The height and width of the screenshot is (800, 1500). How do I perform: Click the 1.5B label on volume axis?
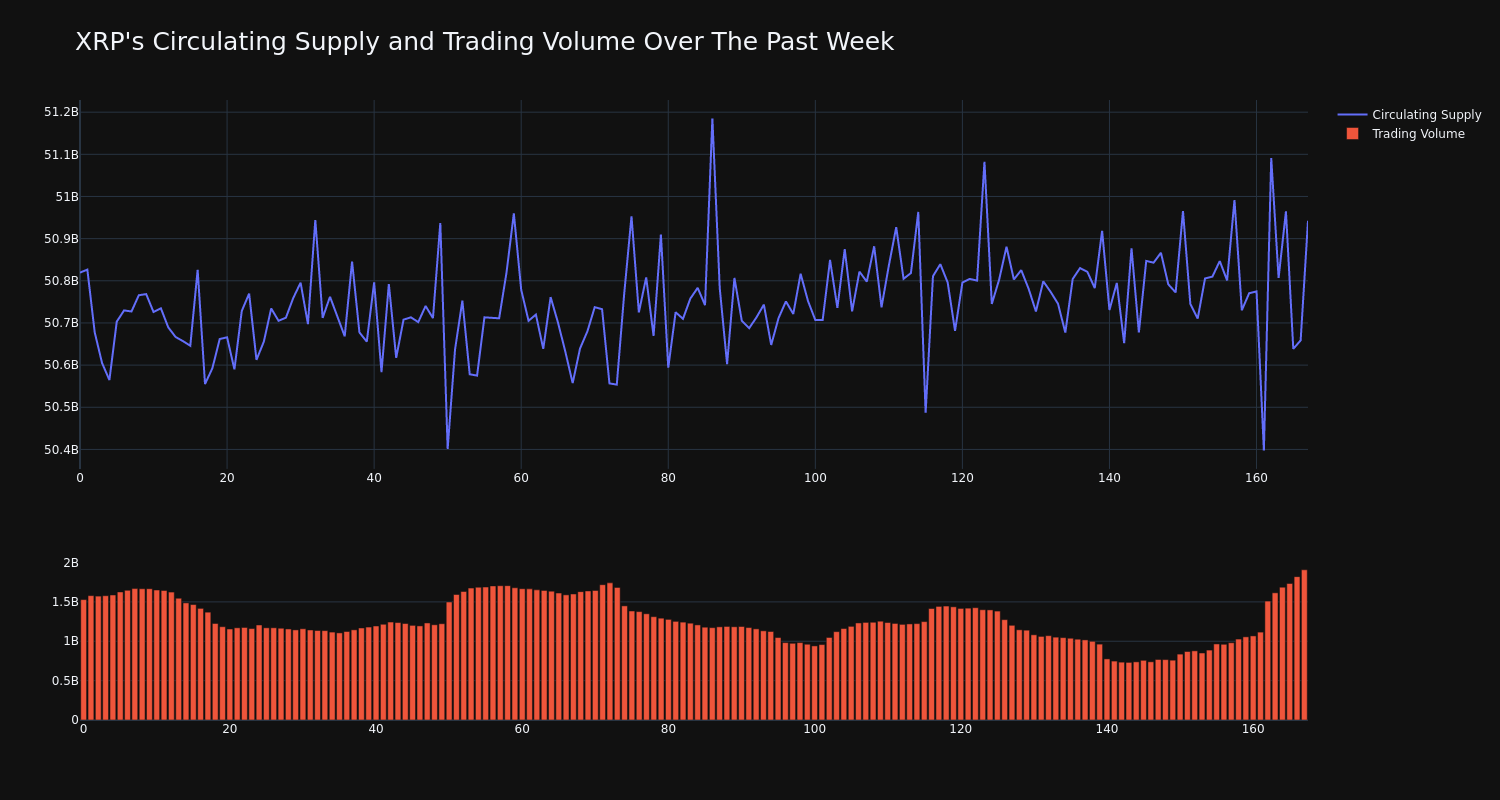pyautogui.click(x=65, y=602)
